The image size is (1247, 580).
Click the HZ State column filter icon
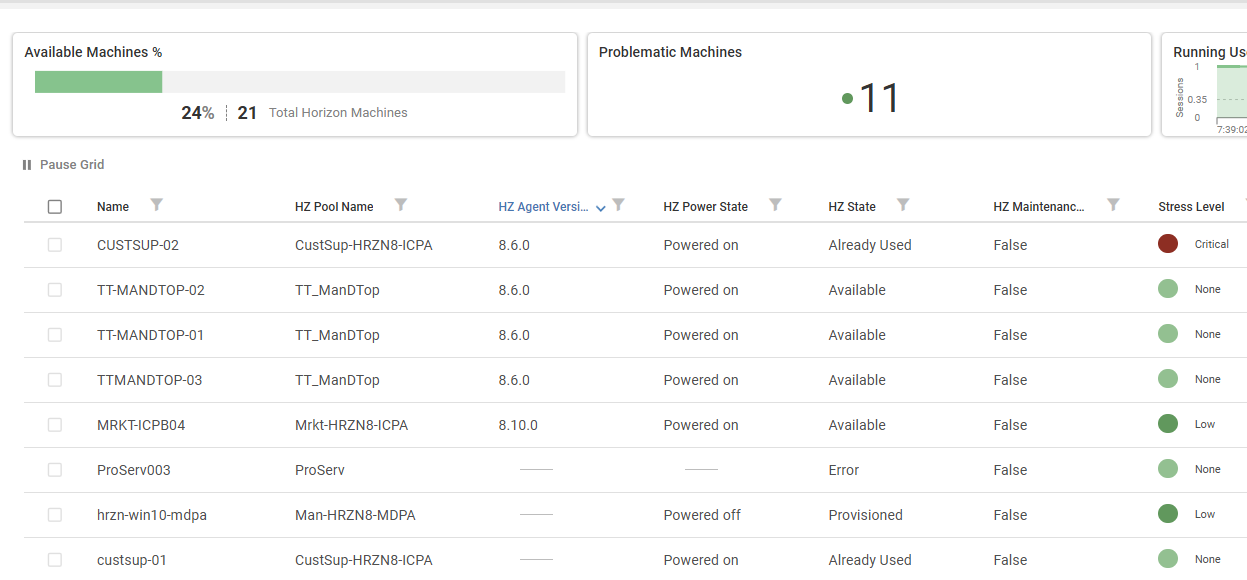click(903, 205)
